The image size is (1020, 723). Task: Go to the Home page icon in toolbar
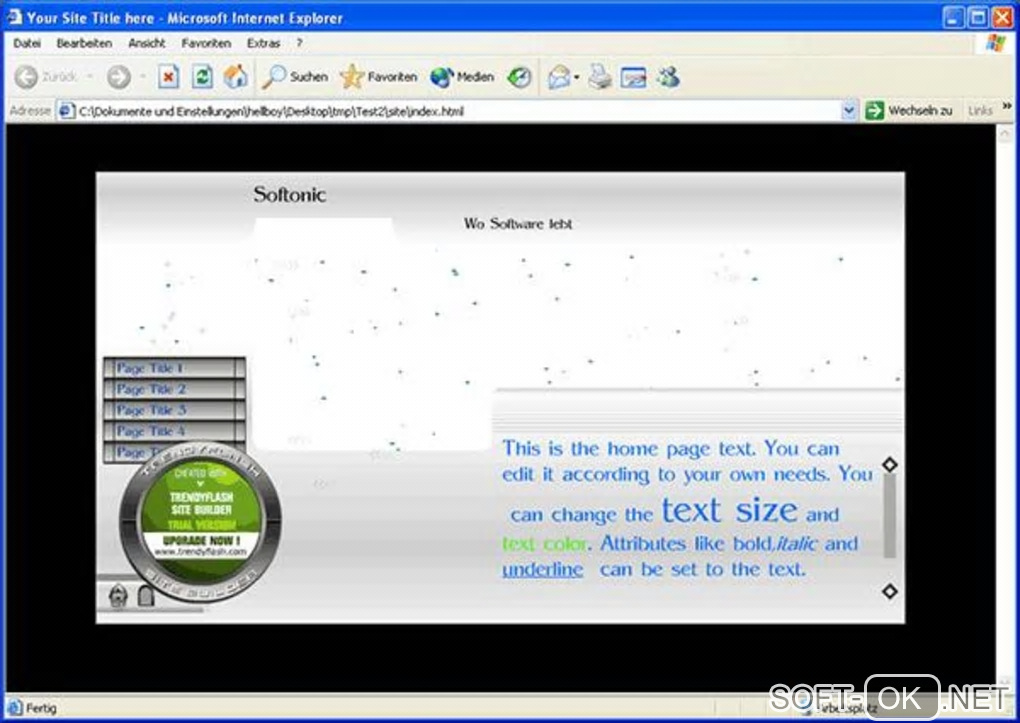(235, 77)
